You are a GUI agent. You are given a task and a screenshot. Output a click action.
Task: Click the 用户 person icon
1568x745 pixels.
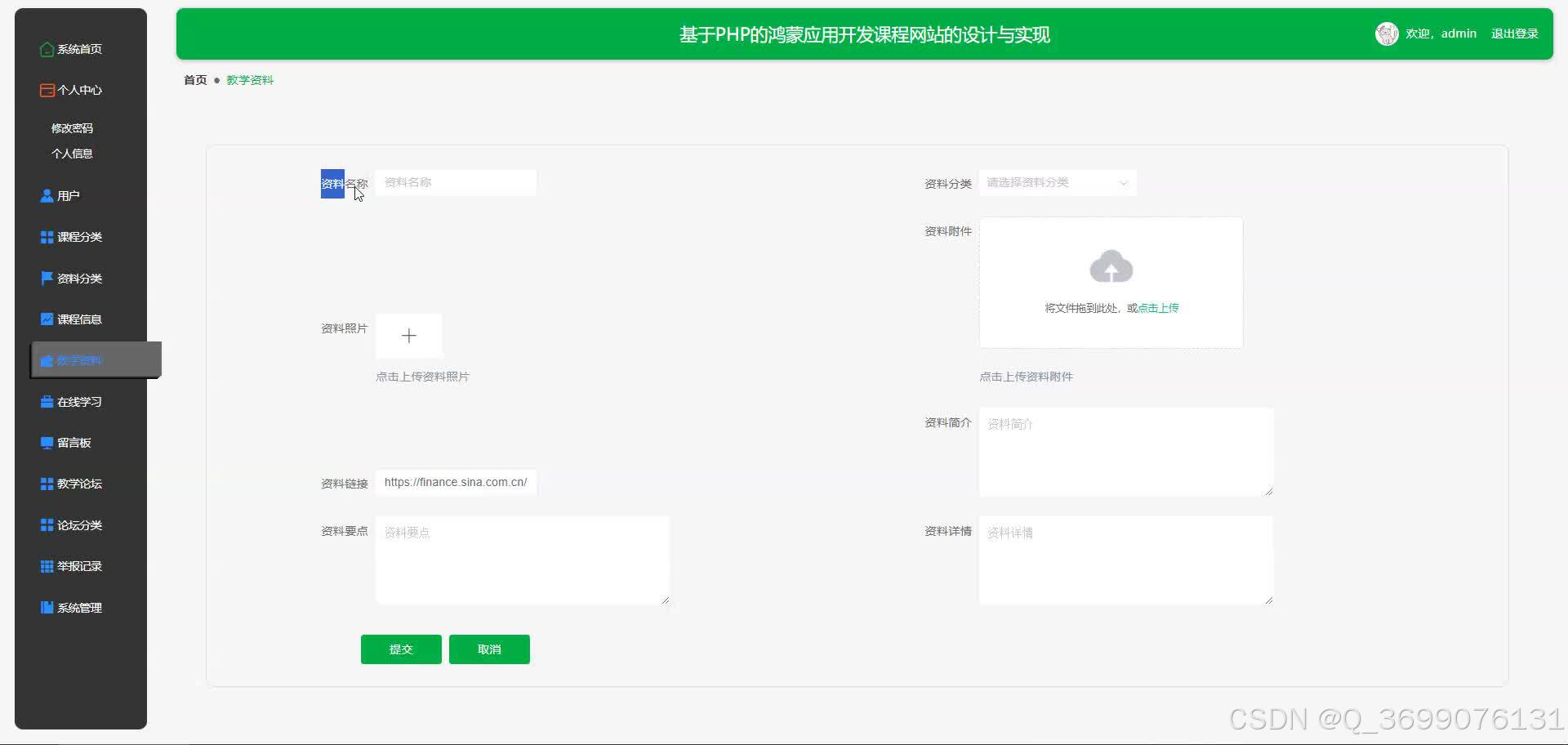coord(47,196)
